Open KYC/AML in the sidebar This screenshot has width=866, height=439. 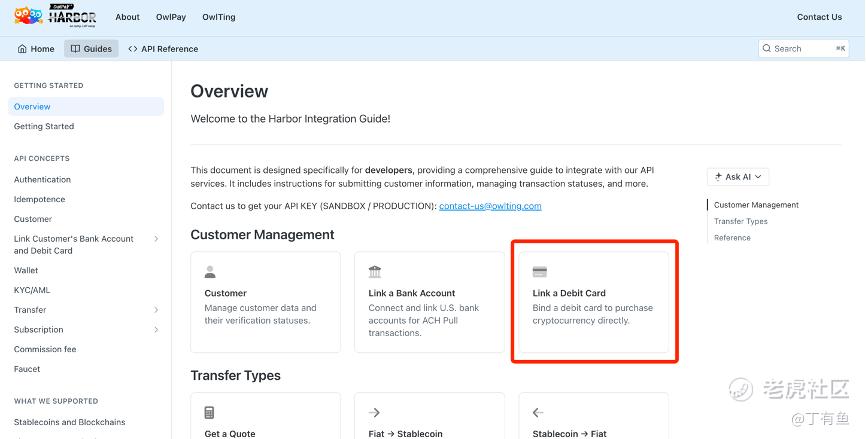tap(31, 290)
